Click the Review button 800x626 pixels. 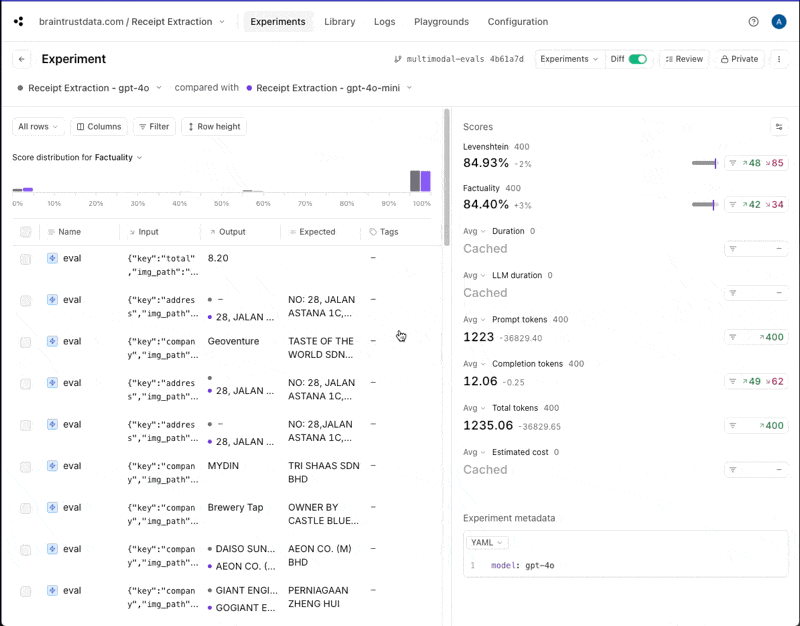click(x=684, y=59)
